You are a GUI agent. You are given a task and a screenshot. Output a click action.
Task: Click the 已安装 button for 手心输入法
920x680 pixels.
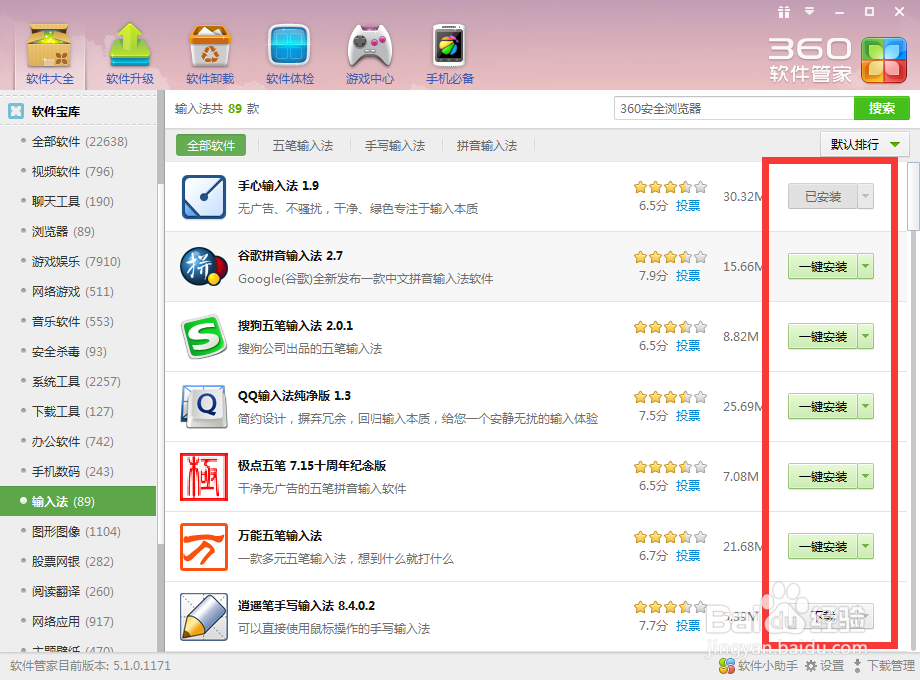click(x=823, y=197)
